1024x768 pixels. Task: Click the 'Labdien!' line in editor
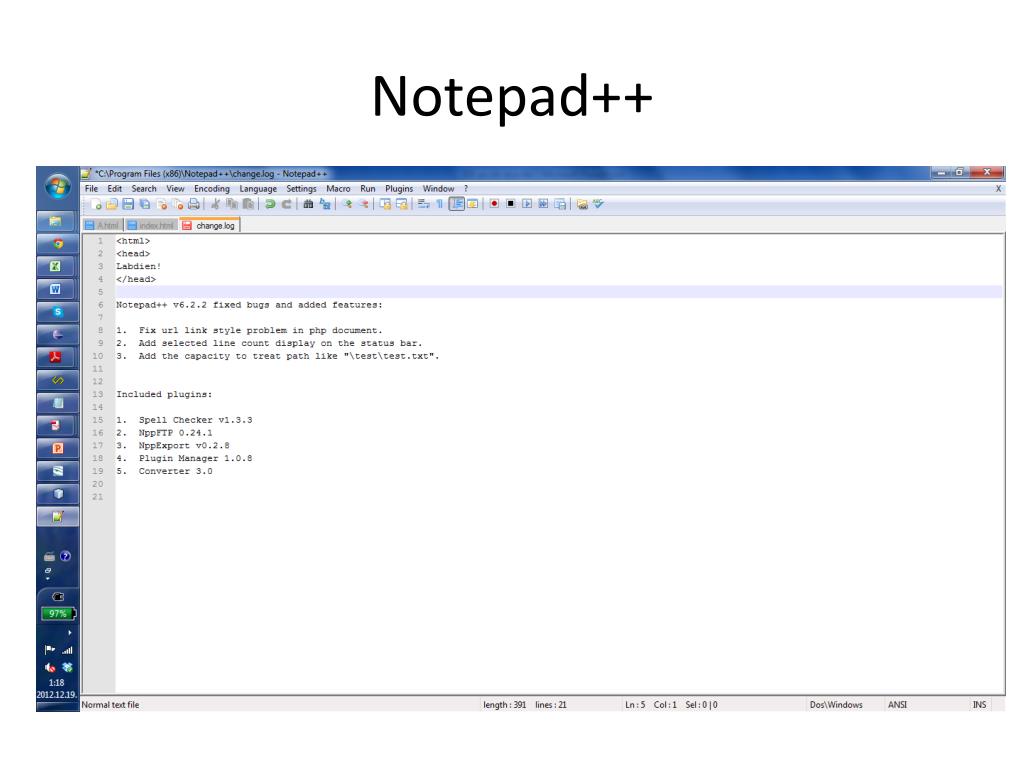[138, 266]
